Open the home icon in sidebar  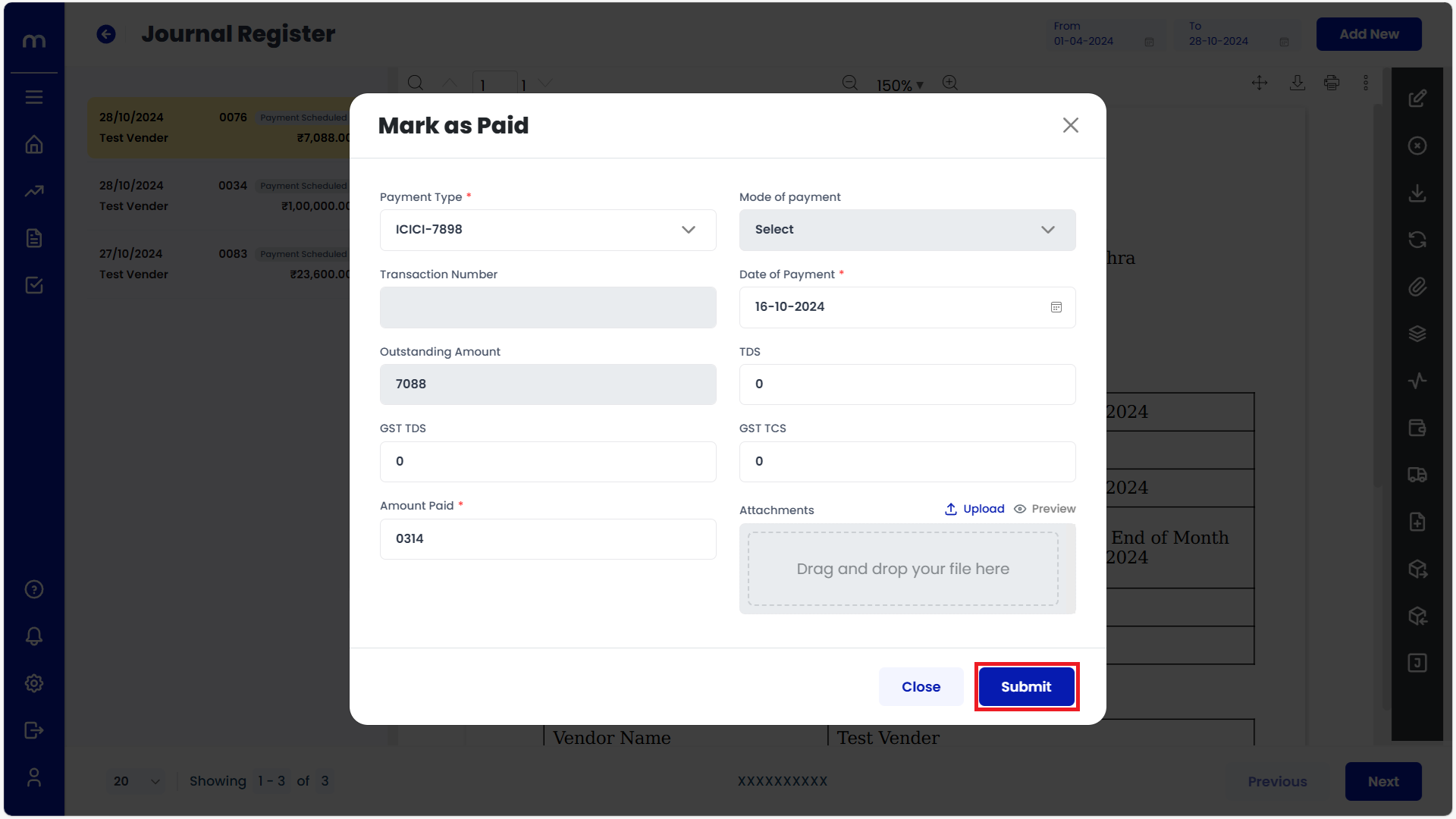pyautogui.click(x=34, y=144)
